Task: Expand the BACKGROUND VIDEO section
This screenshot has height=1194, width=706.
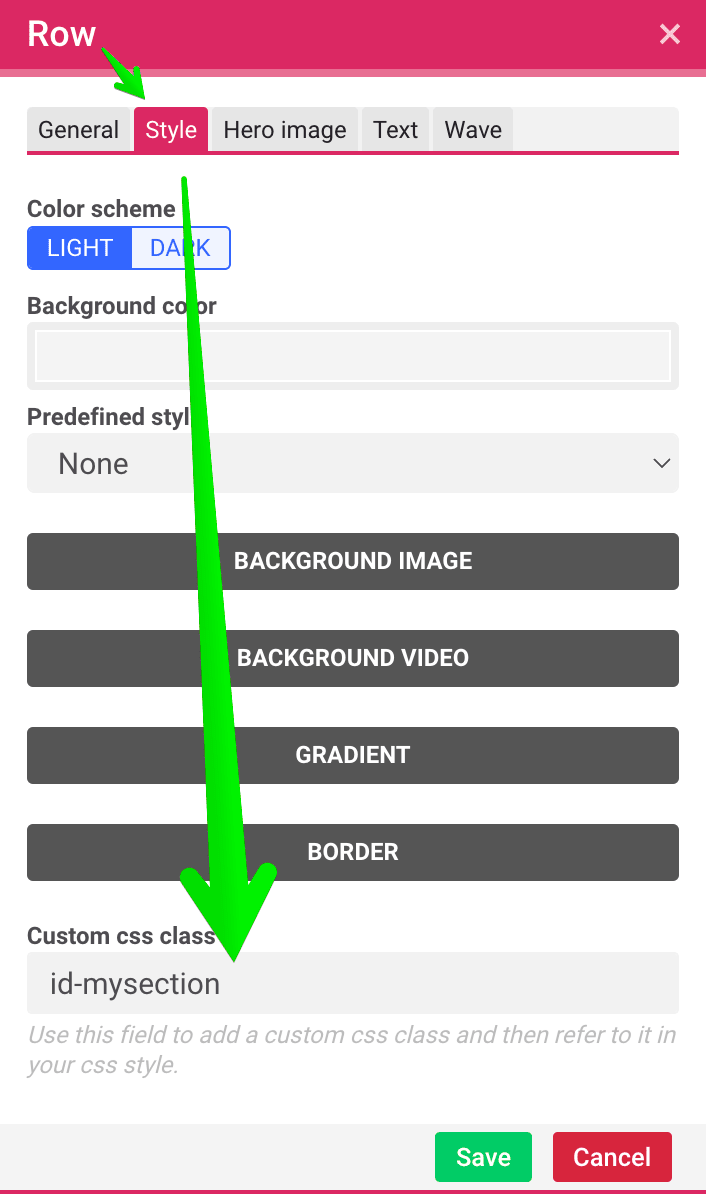Action: tap(353, 658)
